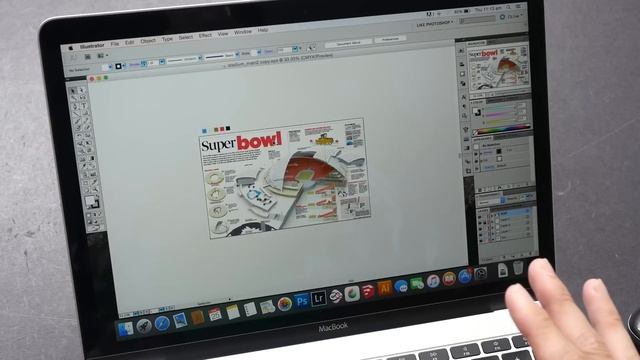The height and width of the screenshot is (360, 640).
Task: Open the Edit menu
Action: 129,42
